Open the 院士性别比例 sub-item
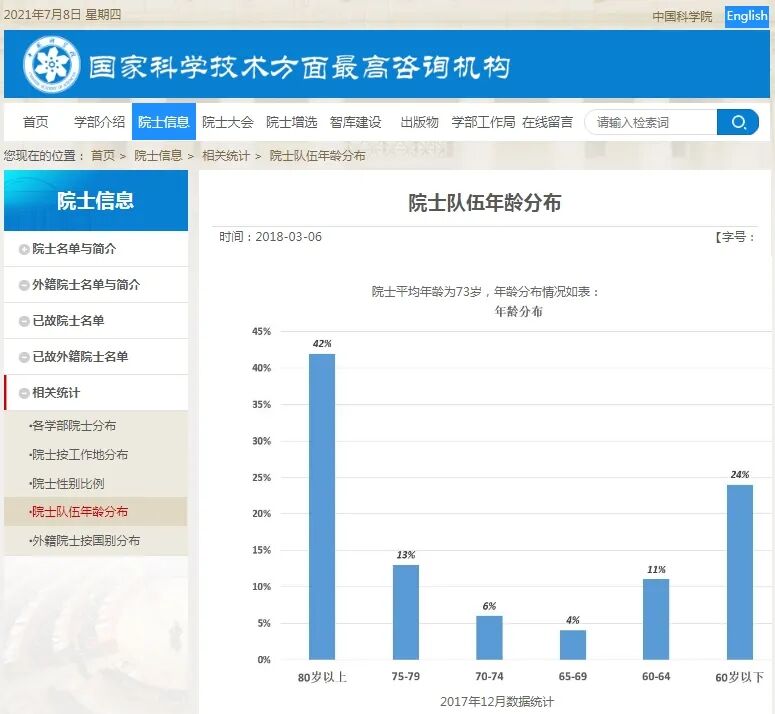Image resolution: width=775 pixels, height=714 pixels. click(67, 483)
